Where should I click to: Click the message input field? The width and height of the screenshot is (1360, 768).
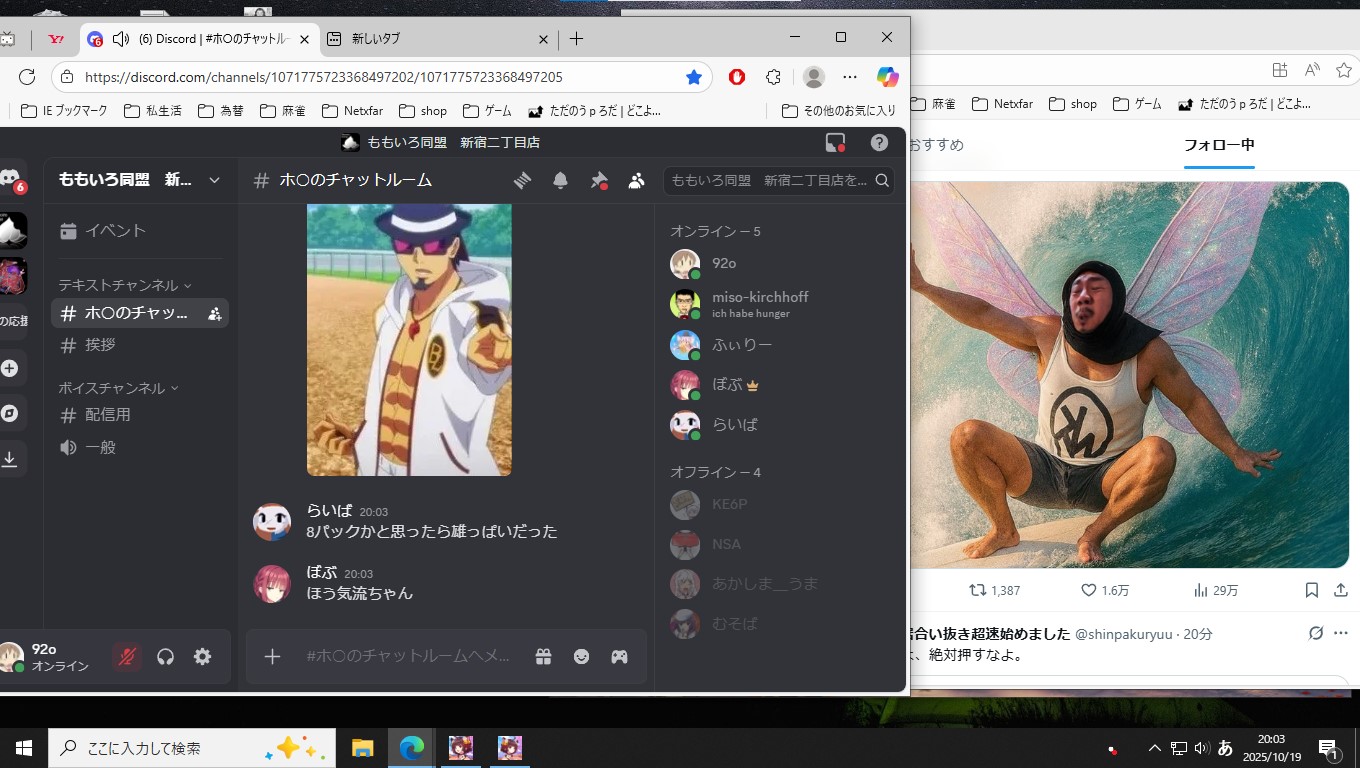410,656
